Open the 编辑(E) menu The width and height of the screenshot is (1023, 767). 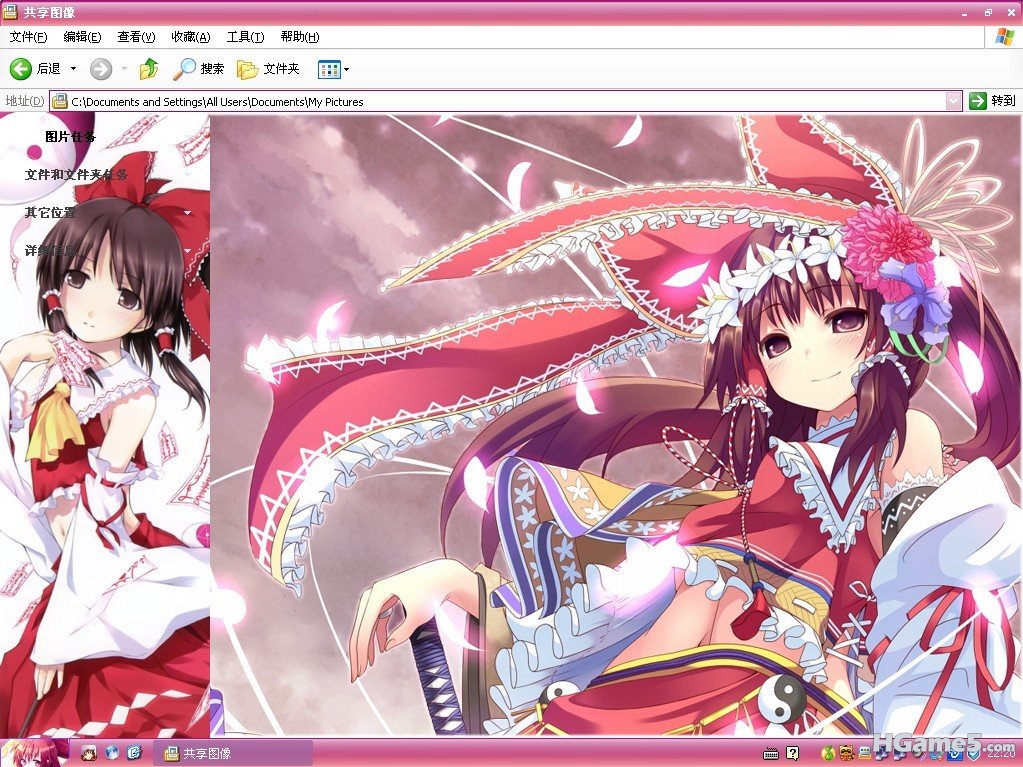[x=82, y=37]
